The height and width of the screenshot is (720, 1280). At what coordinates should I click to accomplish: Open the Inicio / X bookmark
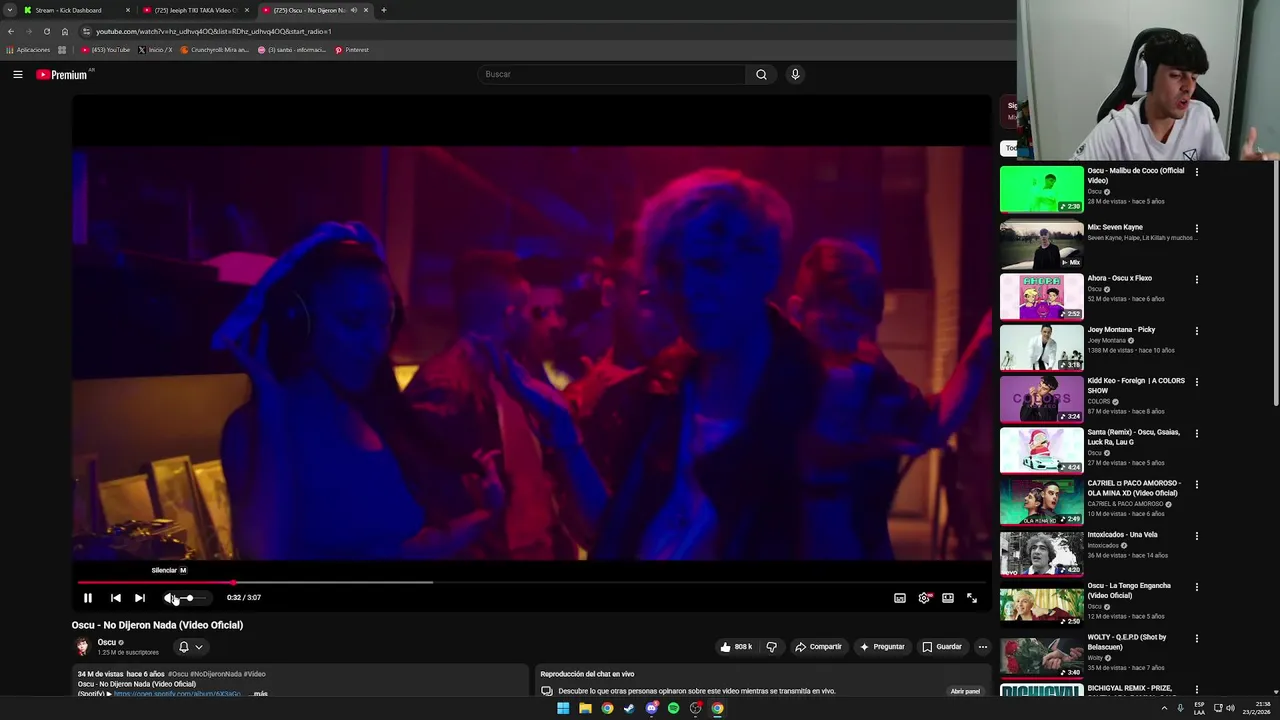pyautogui.click(x=155, y=50)
